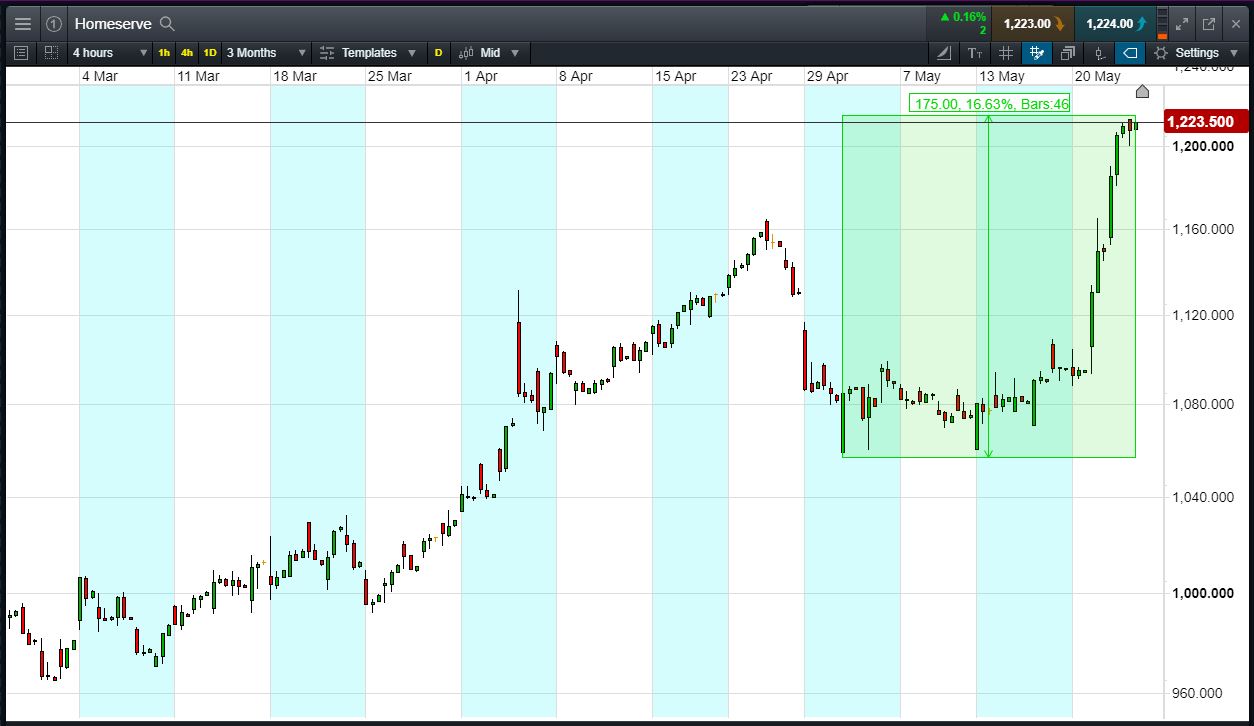Click the yellow D button
The height and width of the screenshot is (726, 1254).
tap(438, 53)
